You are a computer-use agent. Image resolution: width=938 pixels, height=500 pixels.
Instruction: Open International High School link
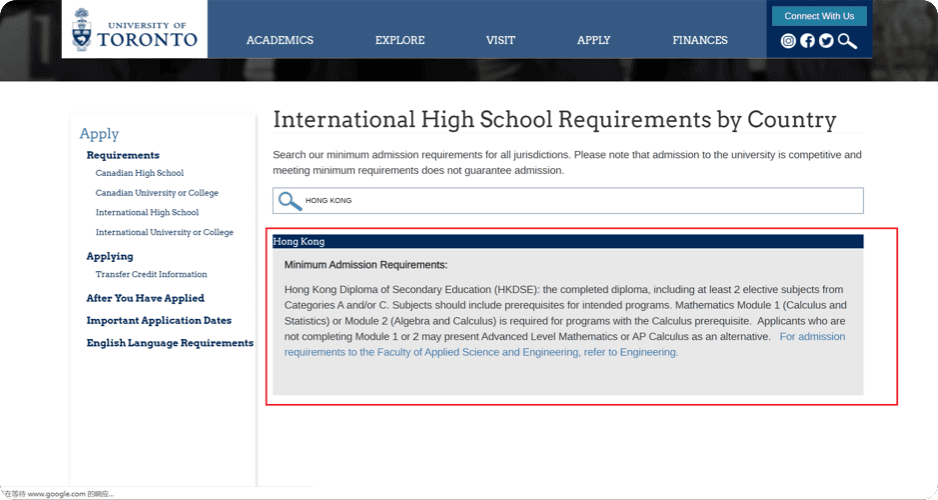[147, 212]
